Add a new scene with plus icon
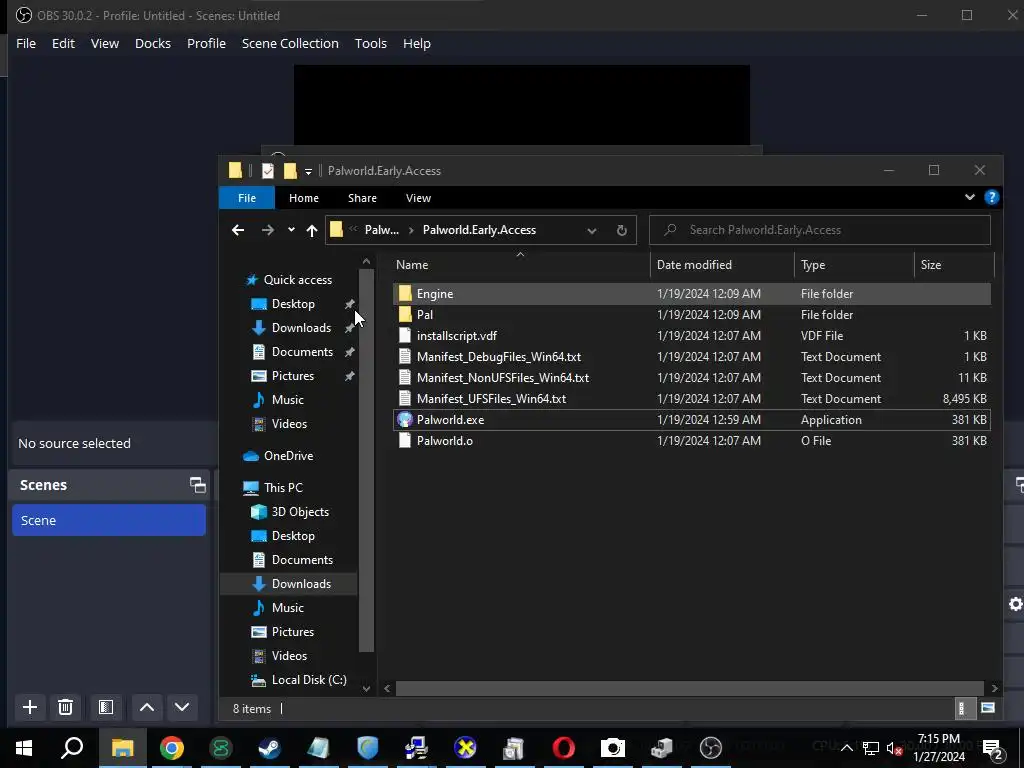Screen dimensions: 1024x768 point(30,707)
